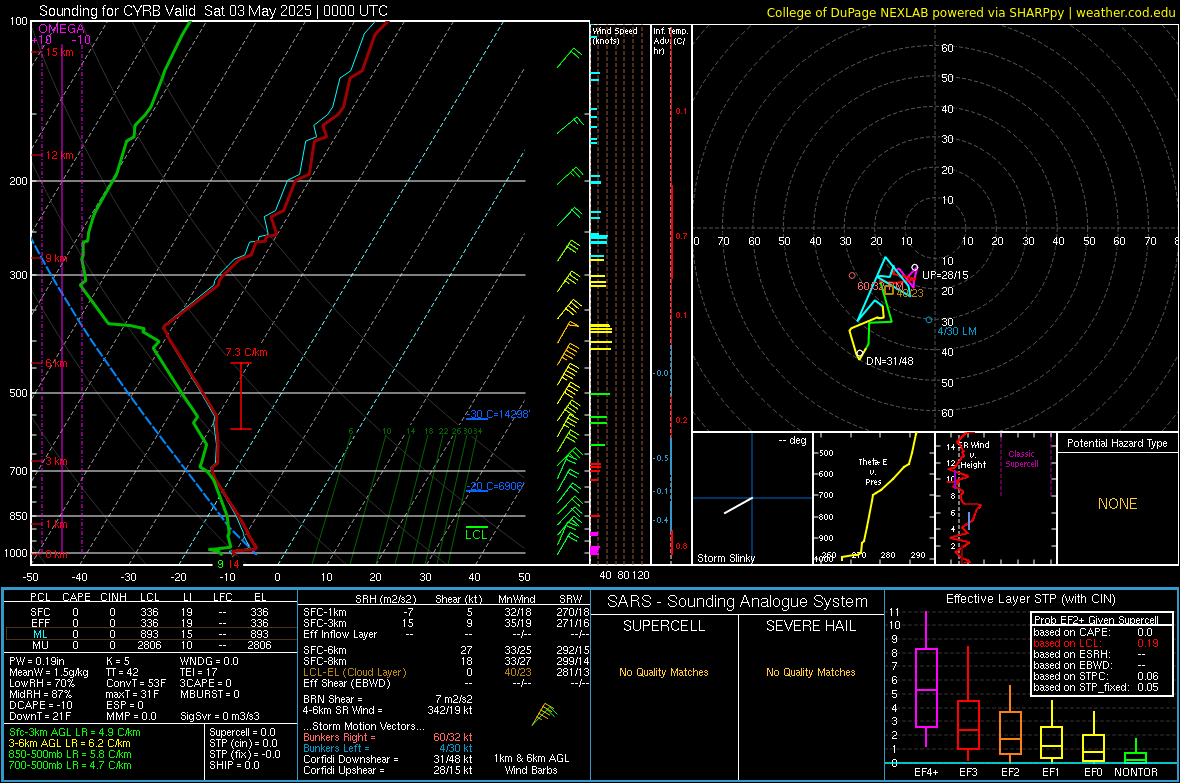Click the Potential Hazard Type header
1180x783 pixels.
pos(1117,443)
